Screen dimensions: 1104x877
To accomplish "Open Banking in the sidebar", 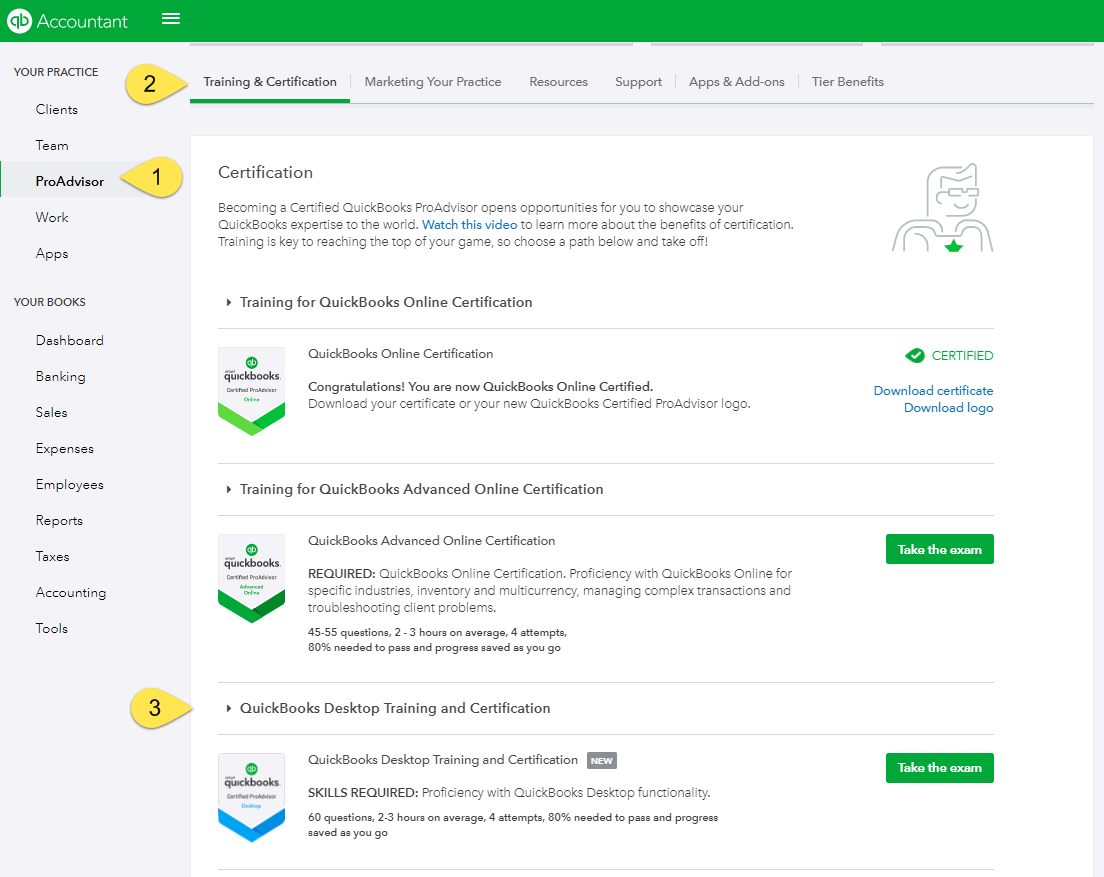I will click(x=61, y=377).
